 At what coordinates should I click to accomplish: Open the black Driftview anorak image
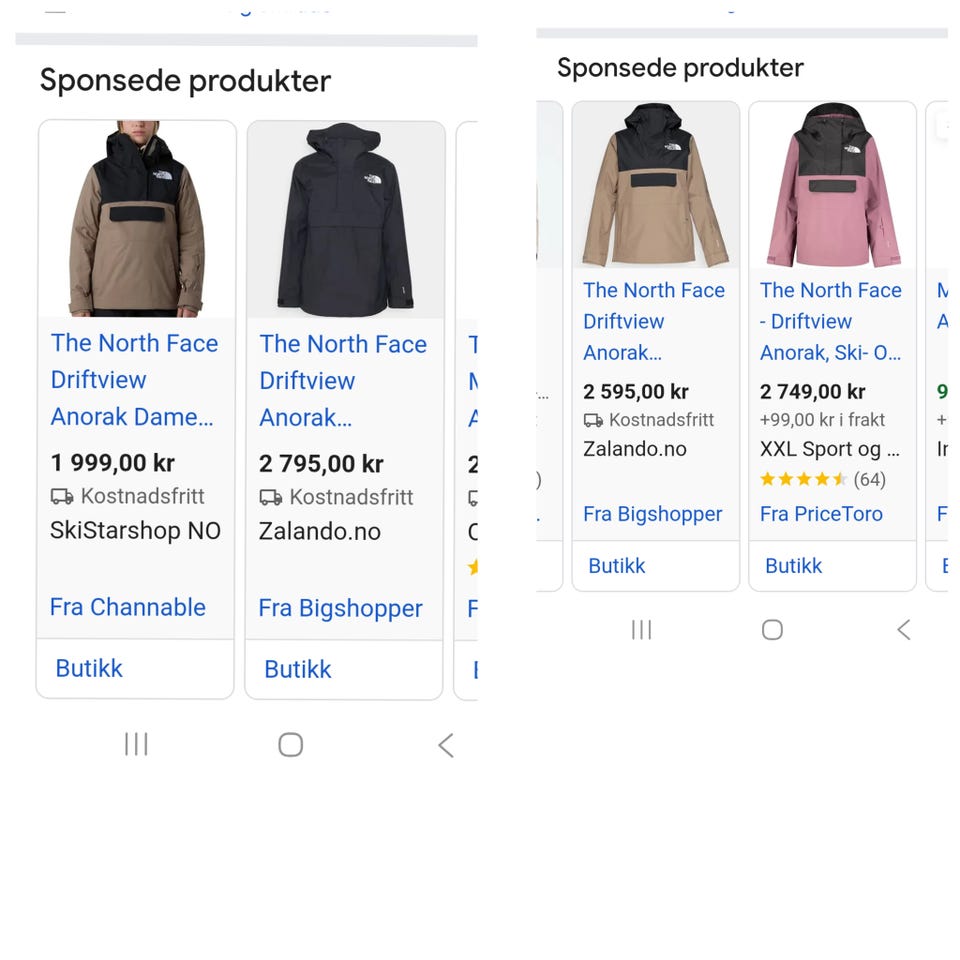(x=344, y=220)
